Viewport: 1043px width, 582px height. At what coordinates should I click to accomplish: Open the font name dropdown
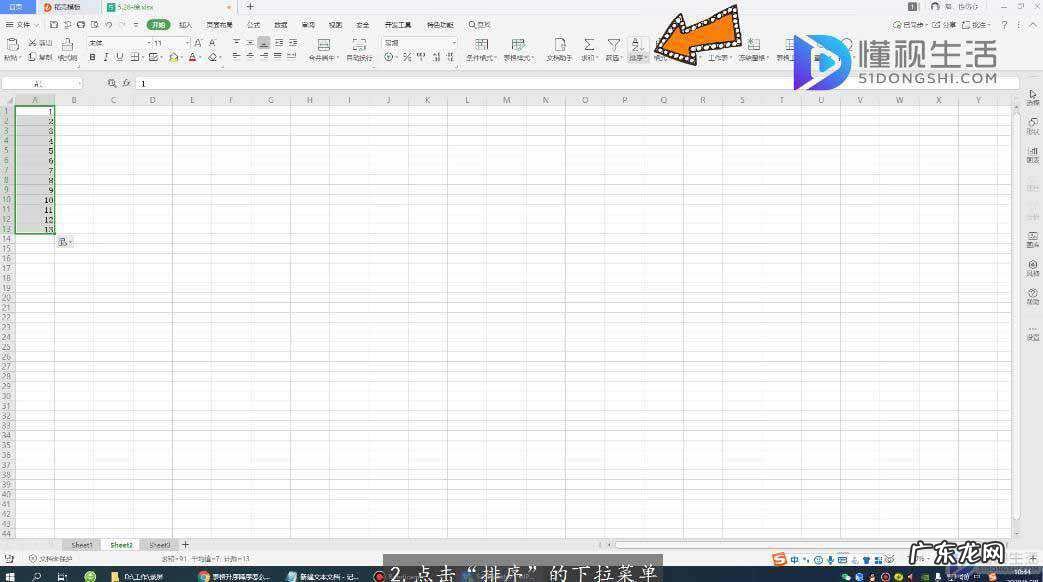[149, 43]
